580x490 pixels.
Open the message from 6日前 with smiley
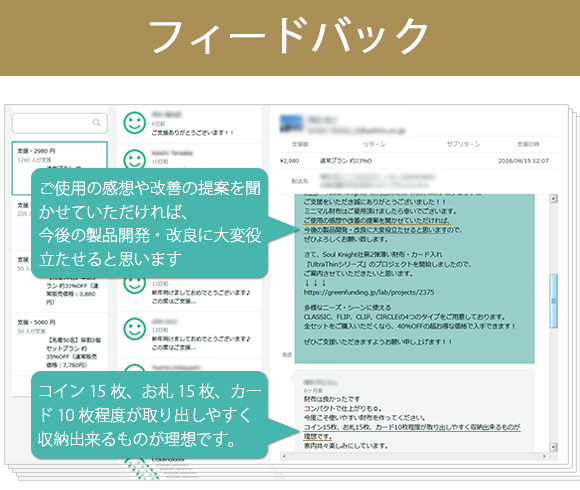189,124
